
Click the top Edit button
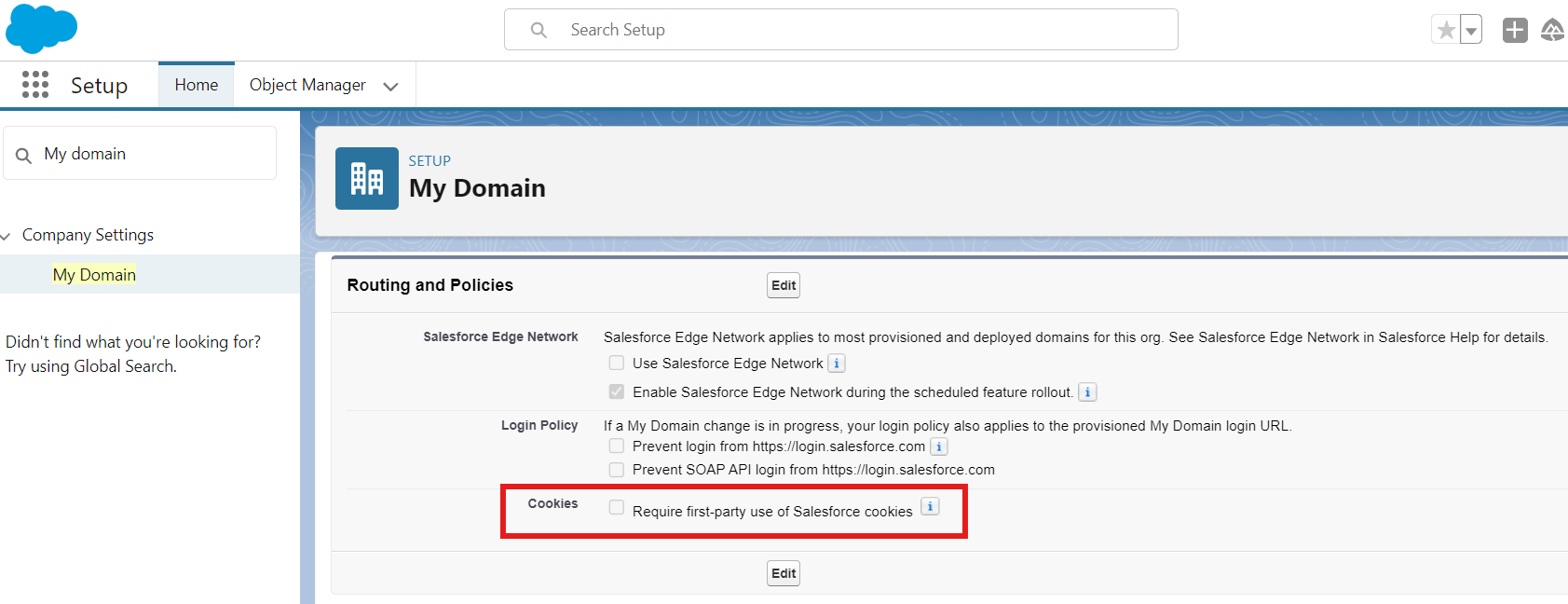pyautogui.click(x=784, y=285)
